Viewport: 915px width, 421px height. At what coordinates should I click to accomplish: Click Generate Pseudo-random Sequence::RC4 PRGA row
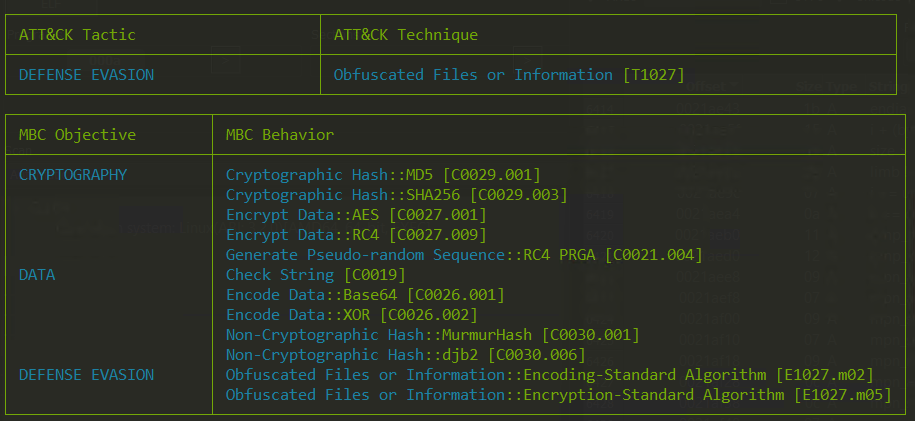[464, 255]
